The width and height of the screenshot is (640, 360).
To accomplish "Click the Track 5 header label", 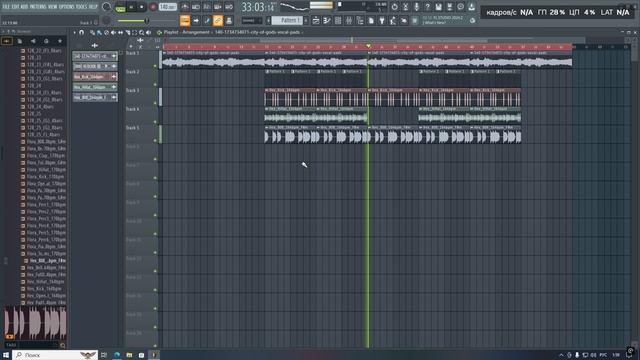I will coord(132,128).
